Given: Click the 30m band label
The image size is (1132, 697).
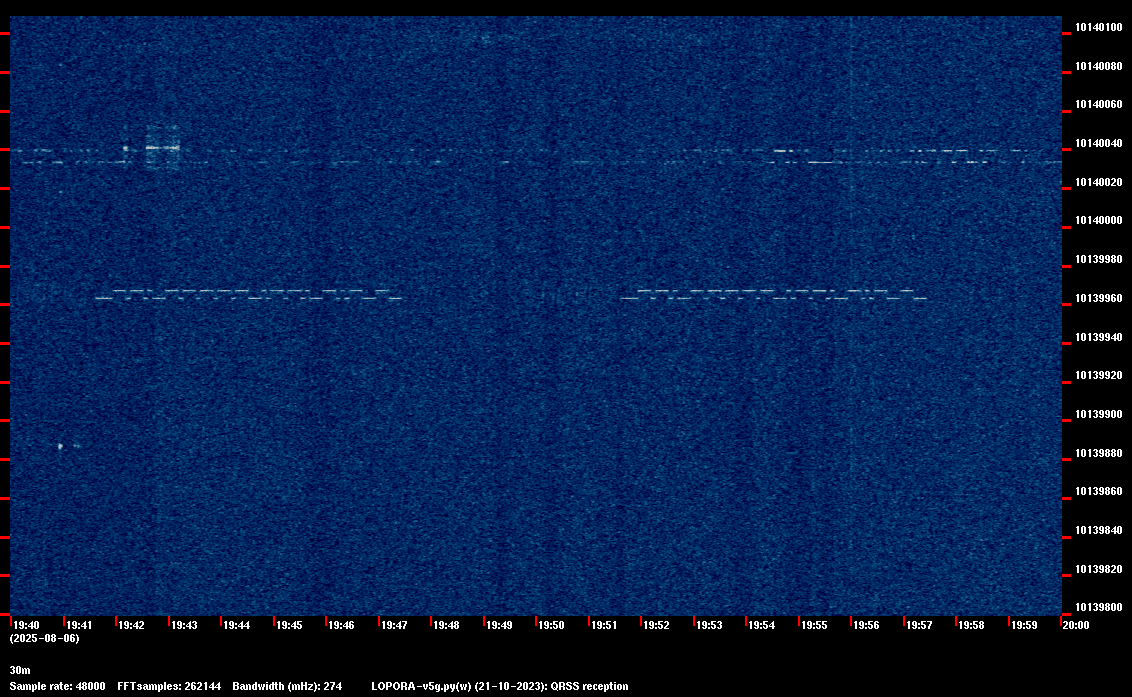Looking at the screenshot, I should pyautogui.click(x=20, y=670).
